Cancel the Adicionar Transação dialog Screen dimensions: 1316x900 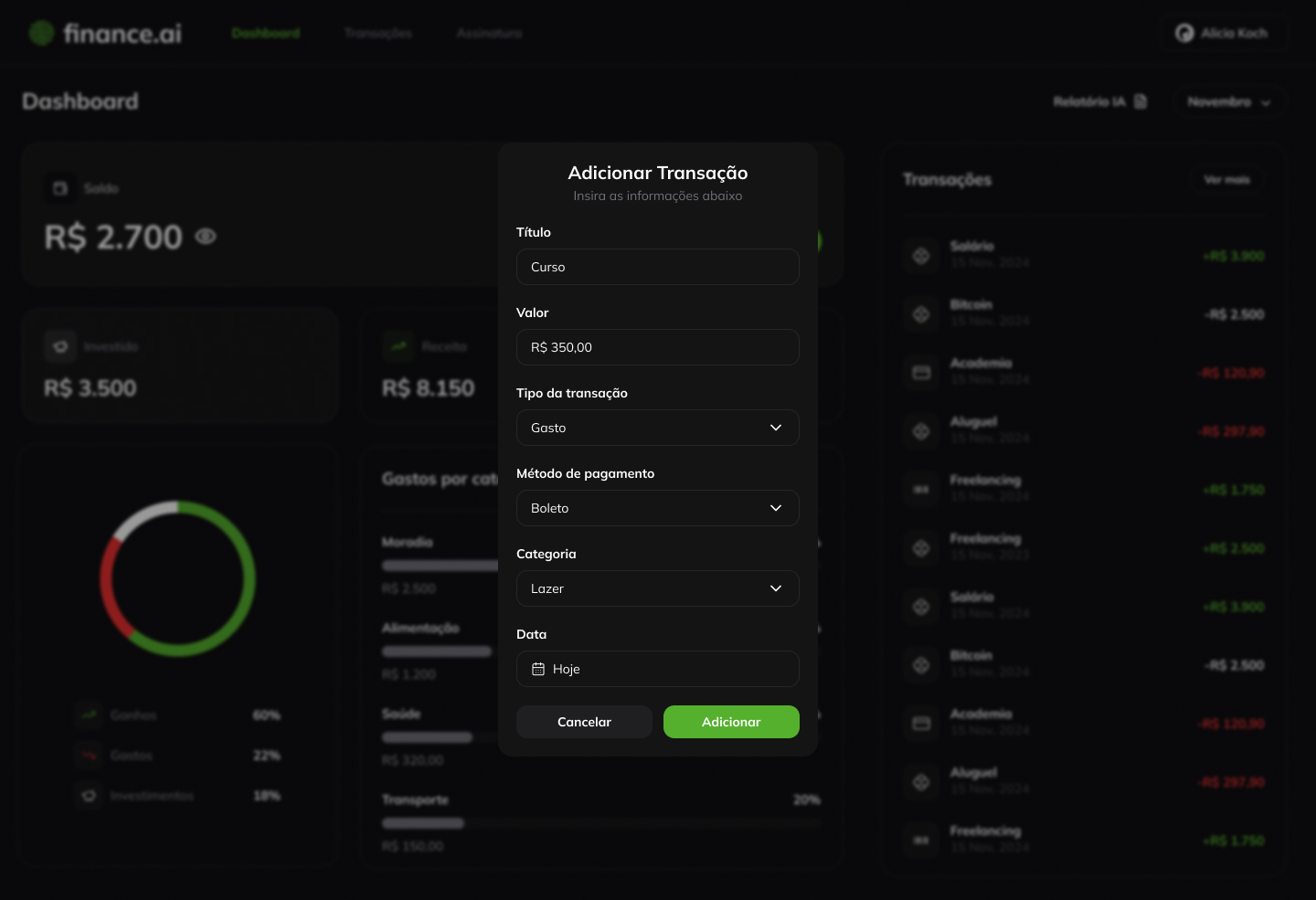584,722
